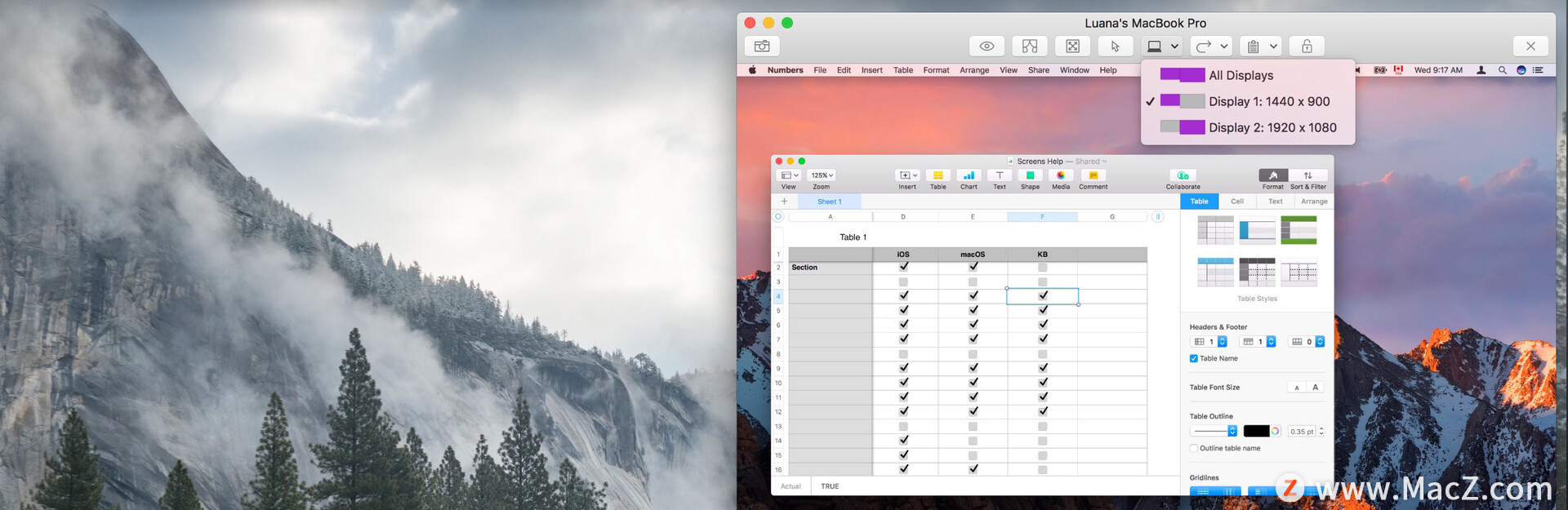Open the Numbers application menu
This screenshot has height=510, width=1568.
click(786, 70)
